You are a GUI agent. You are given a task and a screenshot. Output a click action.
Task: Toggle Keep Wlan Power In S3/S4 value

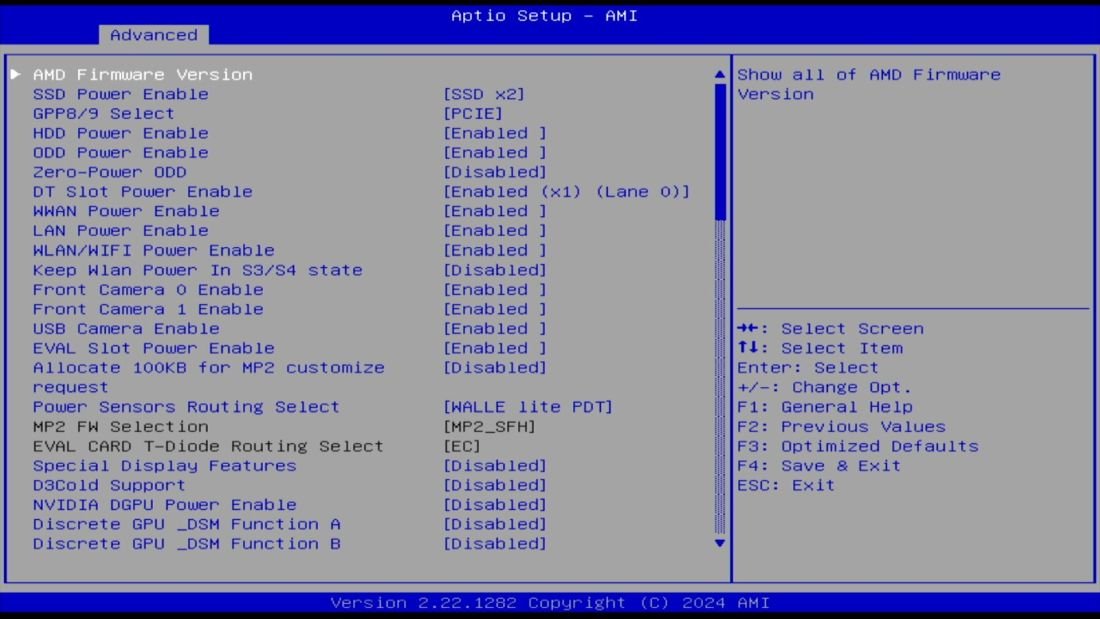pyautogui.click(x=494, y=270)
